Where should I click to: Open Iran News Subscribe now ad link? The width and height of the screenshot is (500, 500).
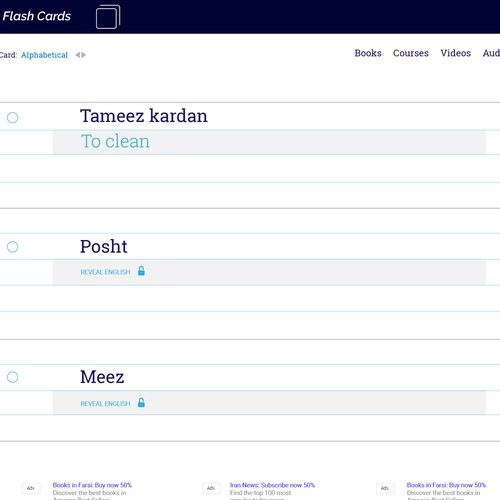click(272, 485)
